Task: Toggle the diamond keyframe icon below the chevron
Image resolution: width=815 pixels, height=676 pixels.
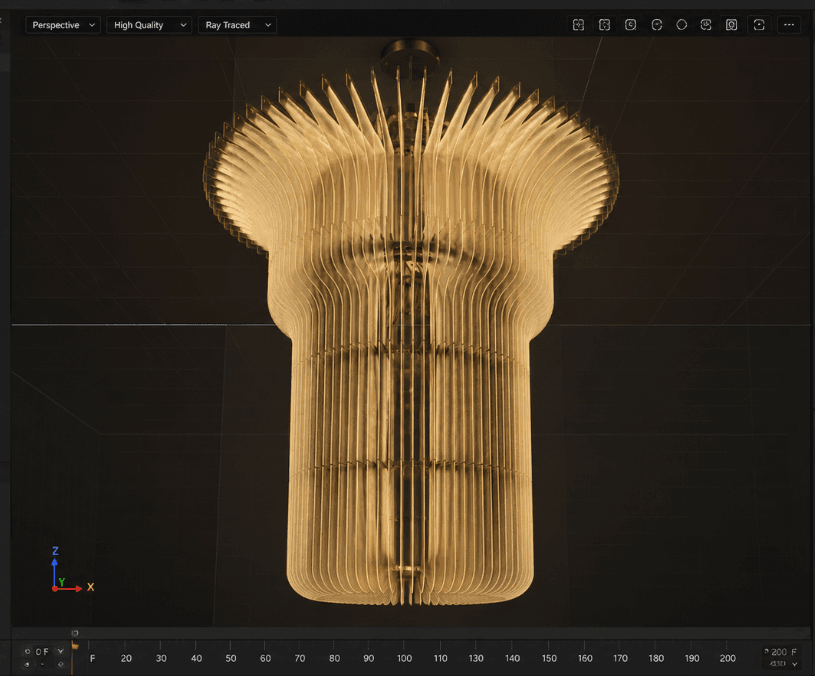Action: 61,665
